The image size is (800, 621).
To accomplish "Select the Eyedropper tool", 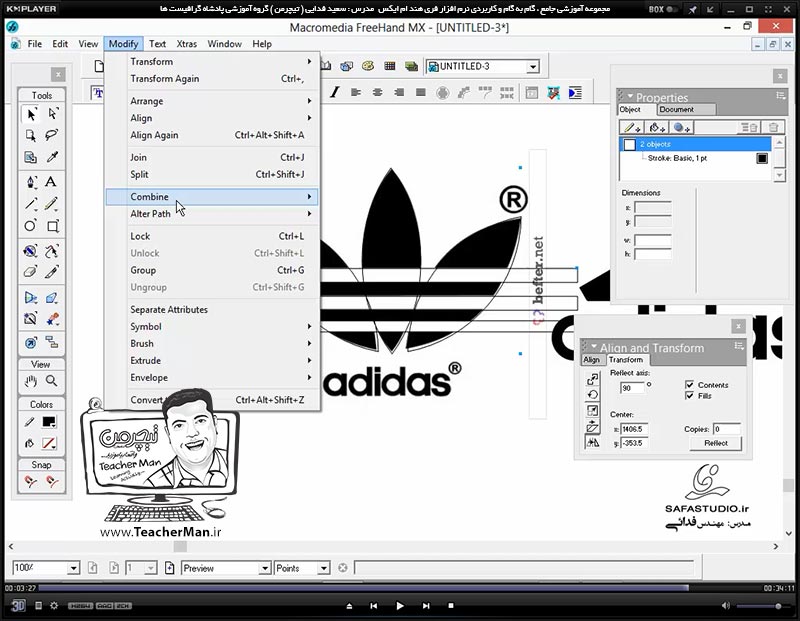I will (x=52, y=157).
